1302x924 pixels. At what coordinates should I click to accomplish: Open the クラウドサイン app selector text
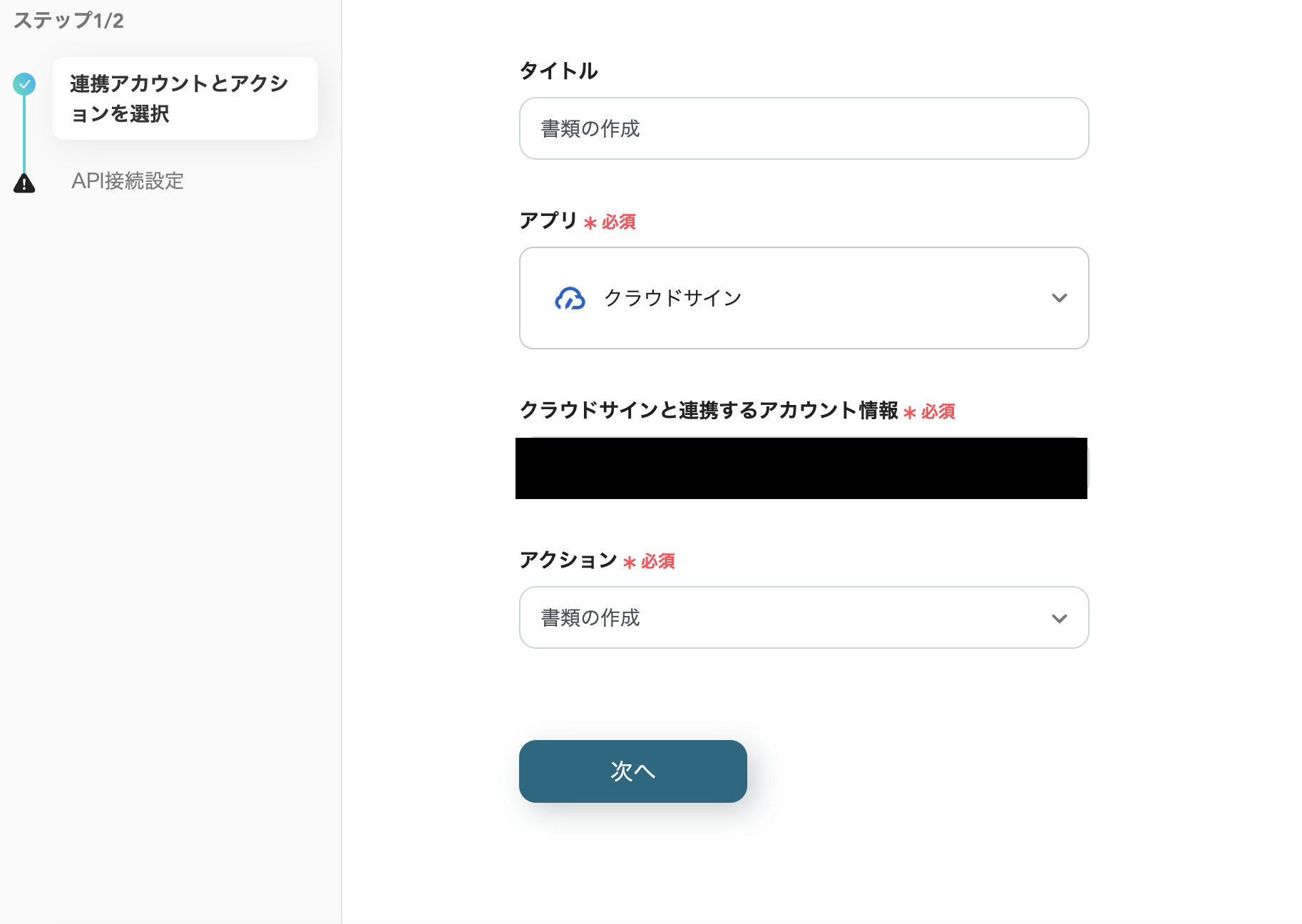tap(672, 298)
